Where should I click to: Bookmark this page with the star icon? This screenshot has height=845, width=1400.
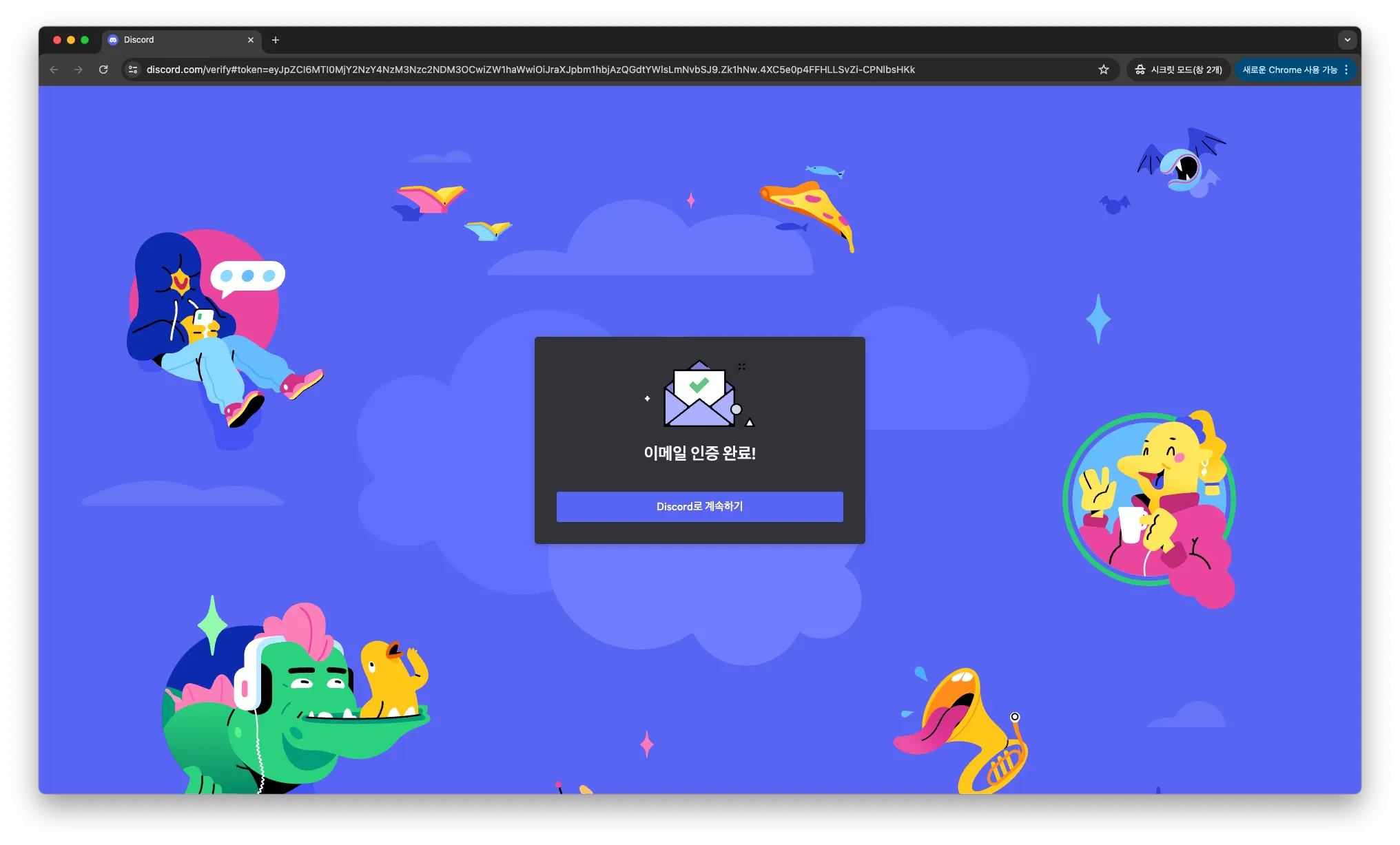(1104, 70)
